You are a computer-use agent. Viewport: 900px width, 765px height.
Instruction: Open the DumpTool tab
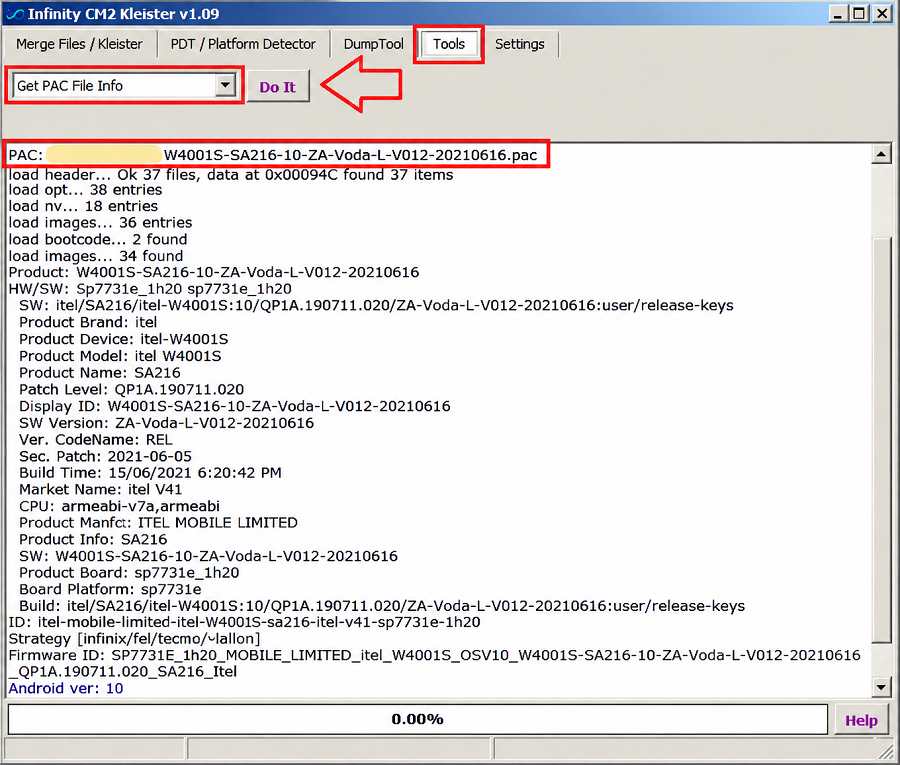click(x=374, y=44)
